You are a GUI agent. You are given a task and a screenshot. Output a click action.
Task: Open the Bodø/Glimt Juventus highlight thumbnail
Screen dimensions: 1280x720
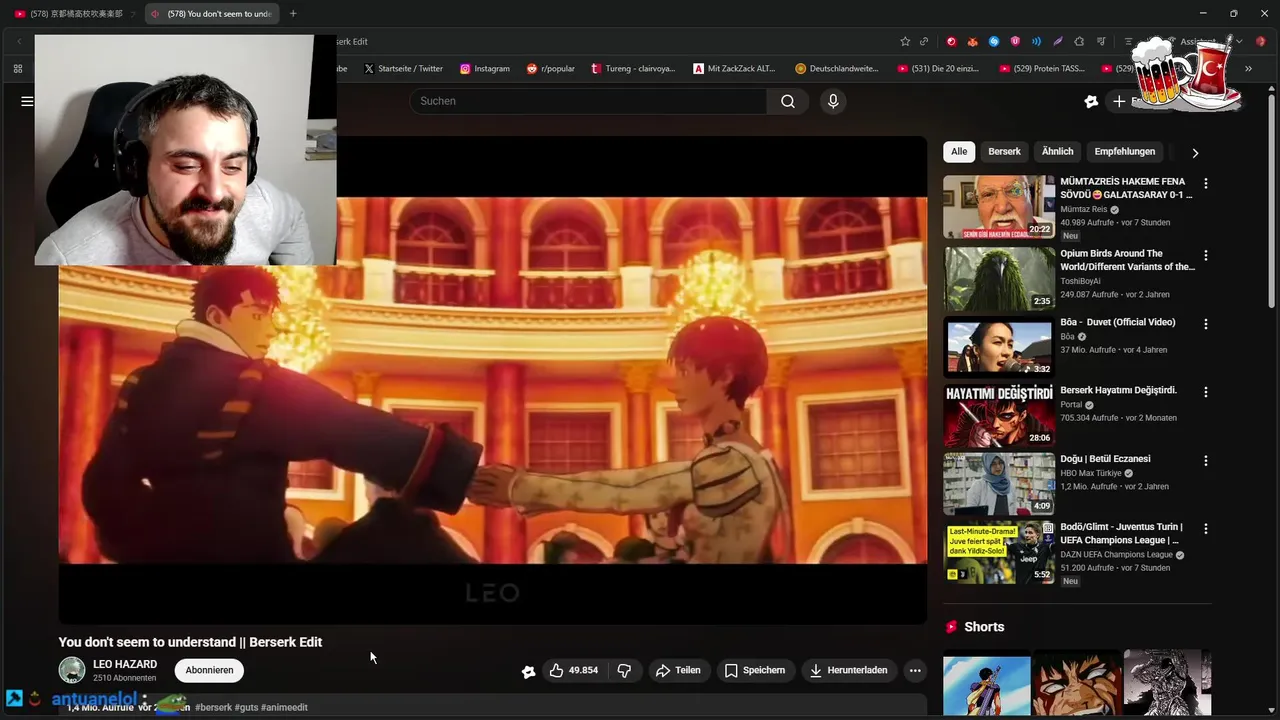(999, 552)
